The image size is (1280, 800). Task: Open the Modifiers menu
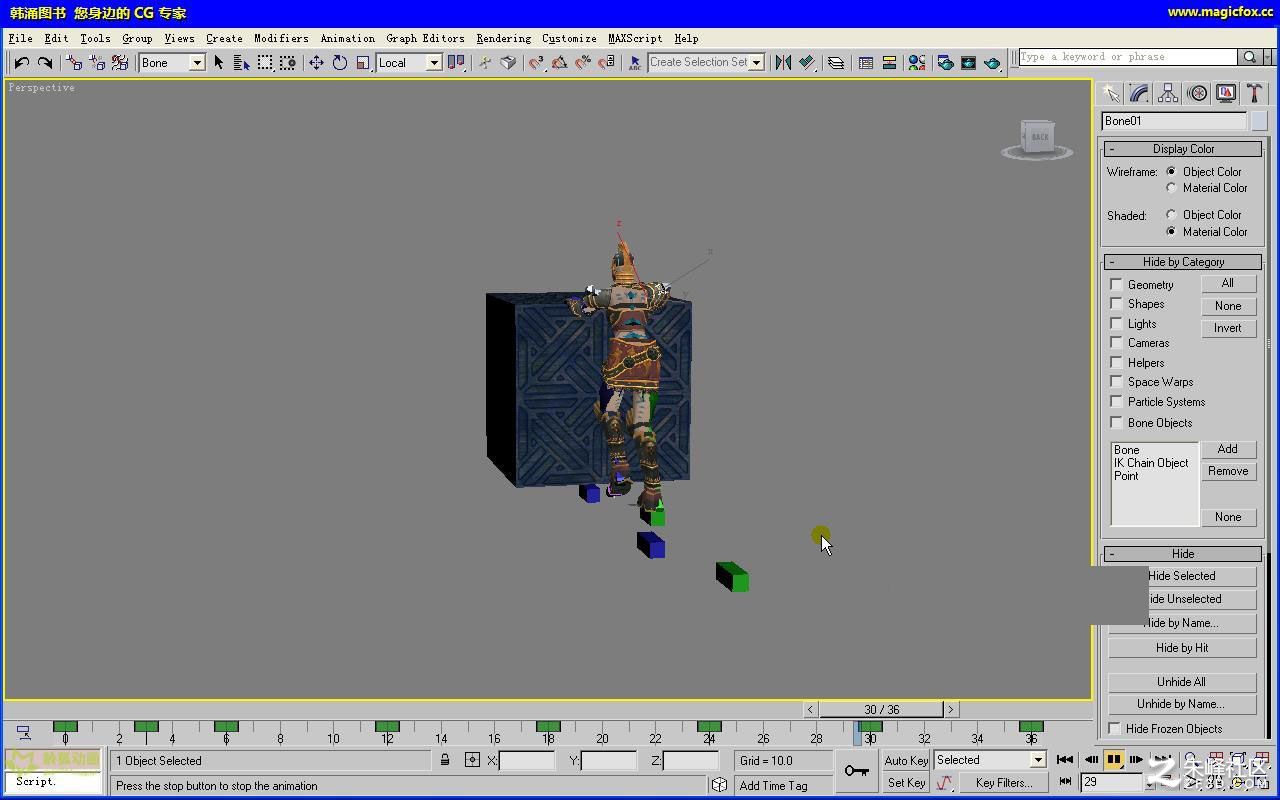click(x=281, y=38)
